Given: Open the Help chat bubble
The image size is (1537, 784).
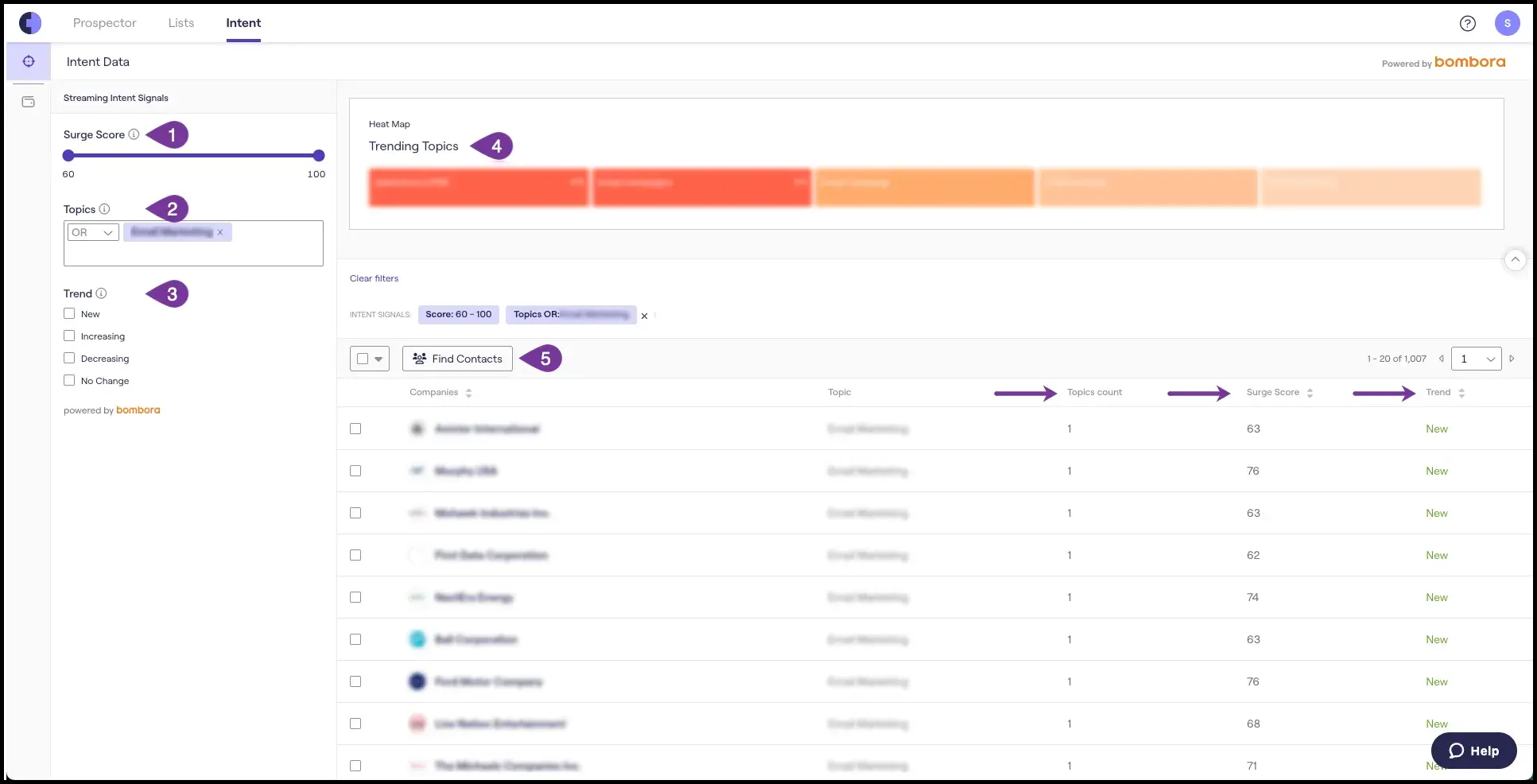Looking at the screenshot, I should pyautogui.click(x=1473, y=750).
